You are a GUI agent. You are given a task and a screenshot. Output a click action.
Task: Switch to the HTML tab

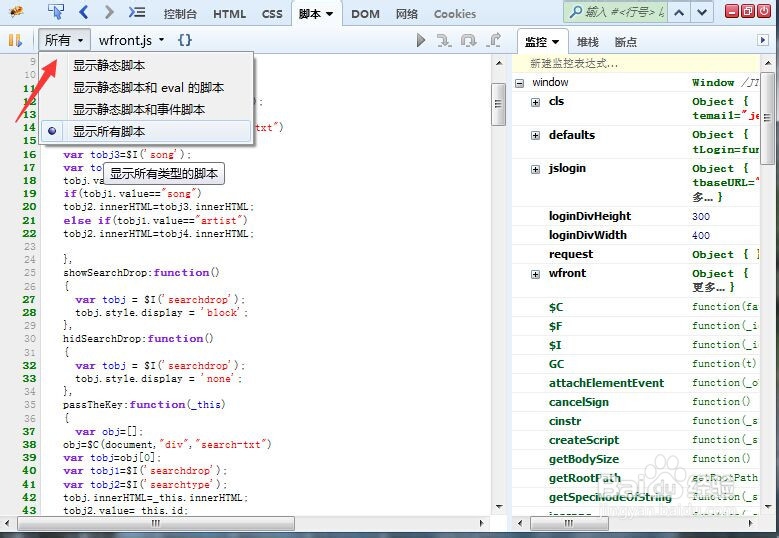pyautogui.click(x=229, y=14)
